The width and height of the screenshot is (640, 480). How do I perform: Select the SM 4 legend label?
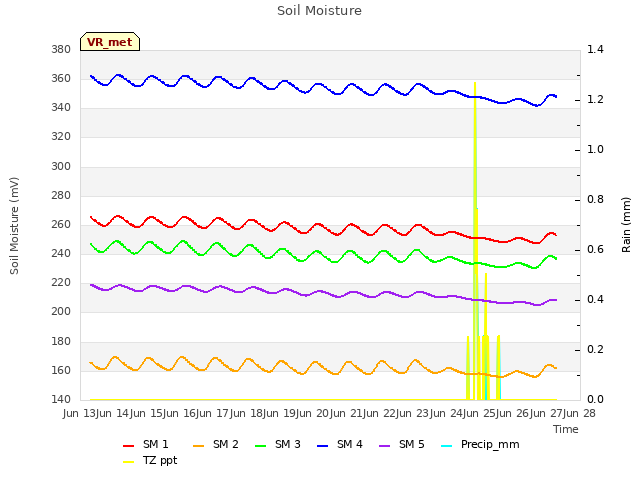(x=350, y=444)
